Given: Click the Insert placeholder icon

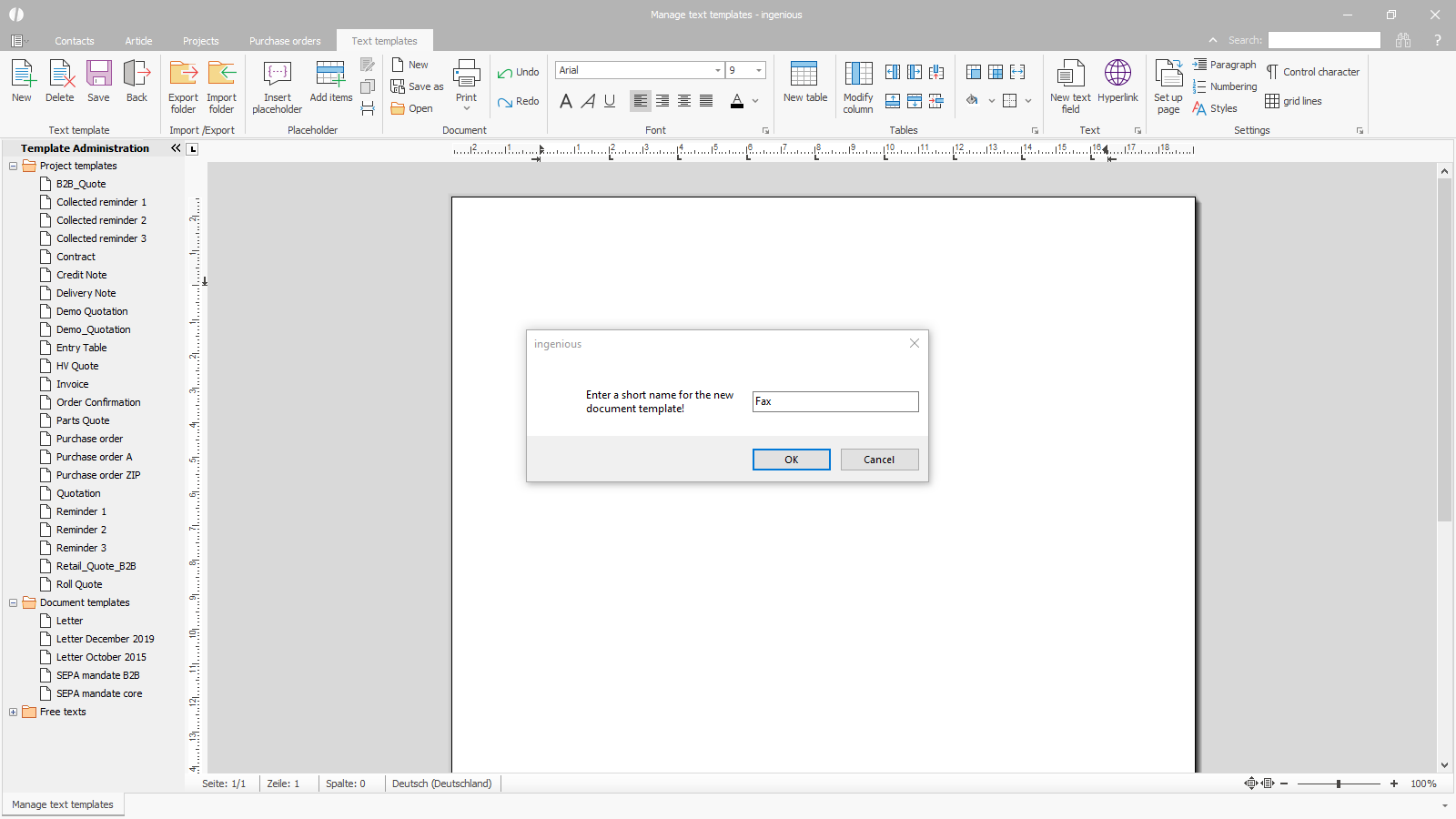Looking at the screenshot, I should (x=277, y=75).
